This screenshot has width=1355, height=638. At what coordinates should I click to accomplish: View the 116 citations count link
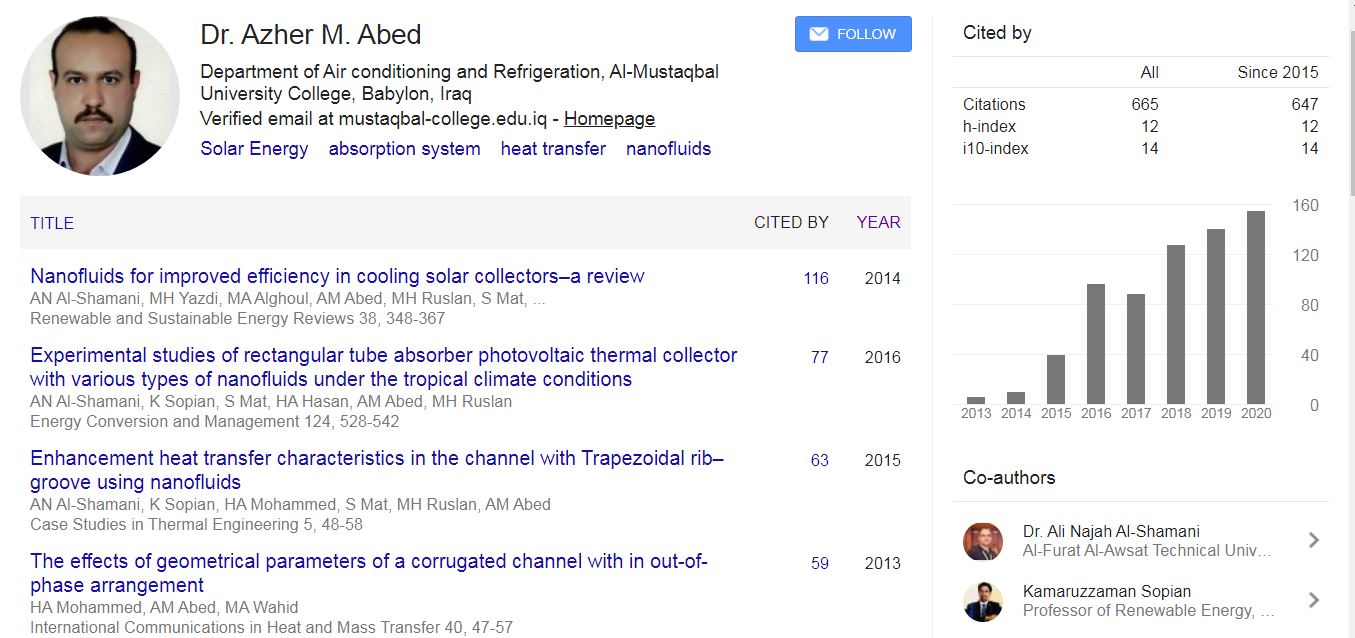[816, 278]
